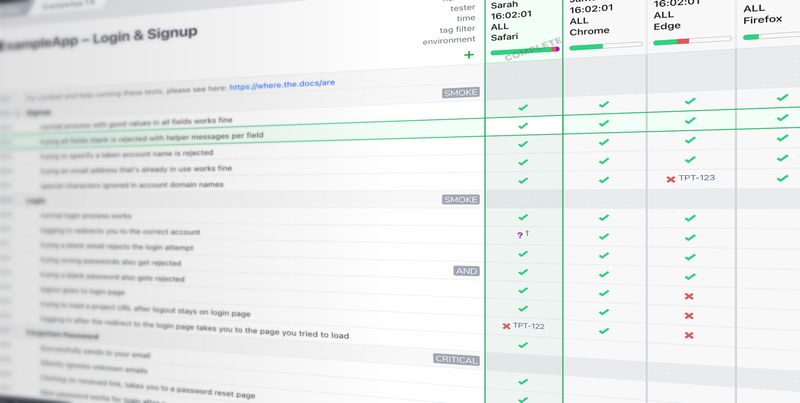The image size is (800, 403).
Task: Click the red X beside TPT-122
Action: 507,326
